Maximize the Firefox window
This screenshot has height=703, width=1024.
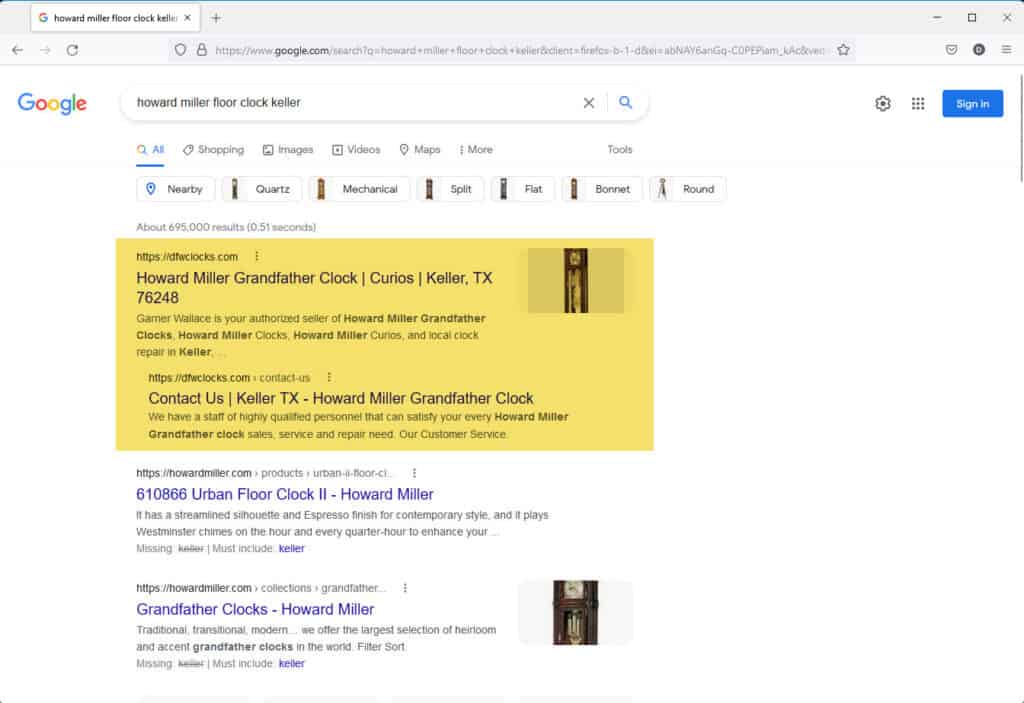click(x=972, y=18)
